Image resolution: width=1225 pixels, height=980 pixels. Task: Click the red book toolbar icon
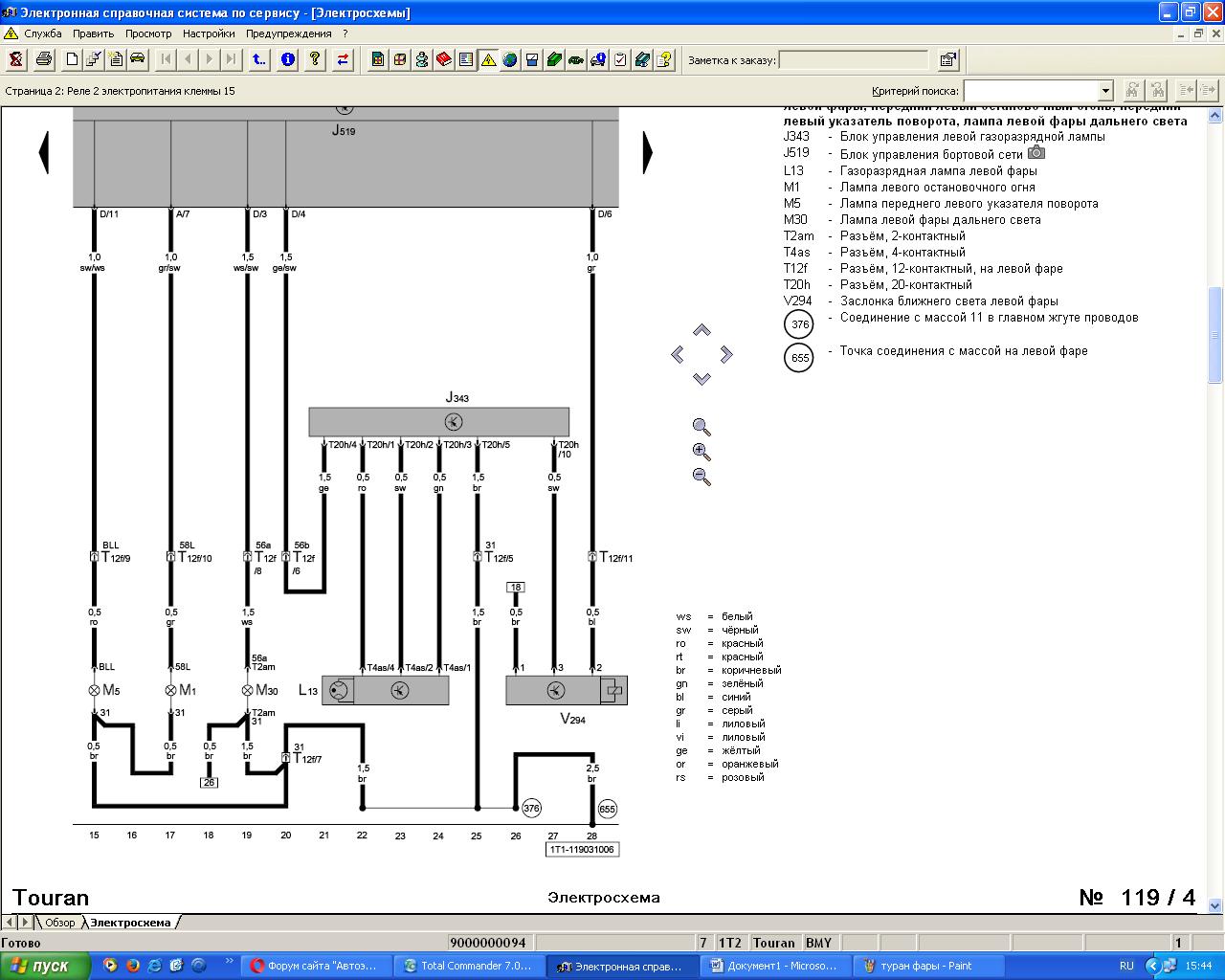pos(443,59)
